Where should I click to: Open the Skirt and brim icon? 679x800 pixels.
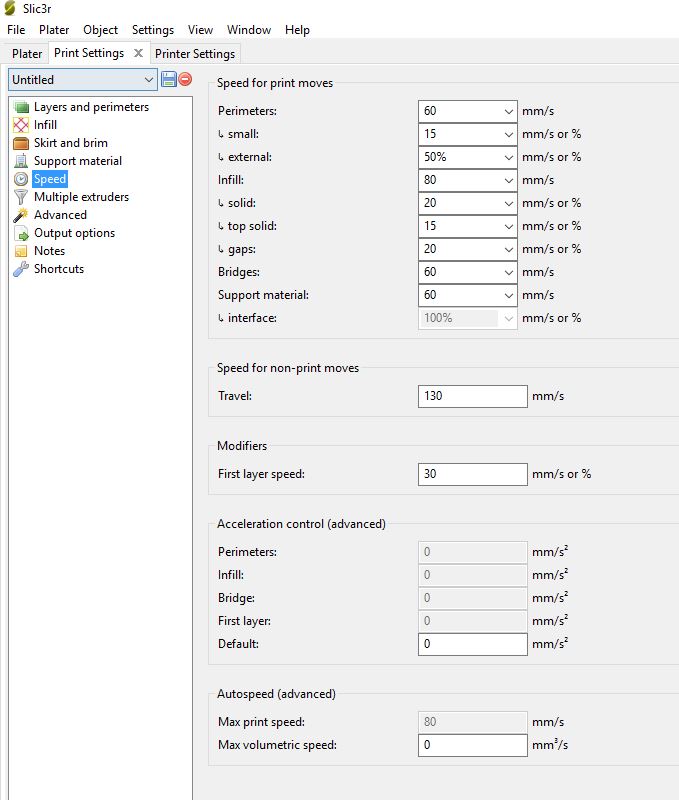pyautogui.click(x=21, y=143)
